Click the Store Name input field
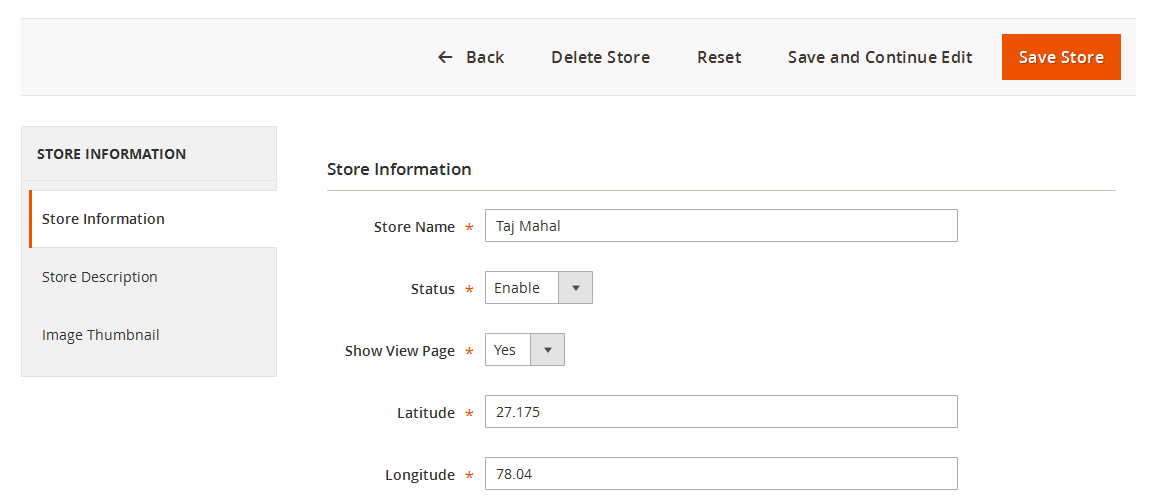 (721, 225)
